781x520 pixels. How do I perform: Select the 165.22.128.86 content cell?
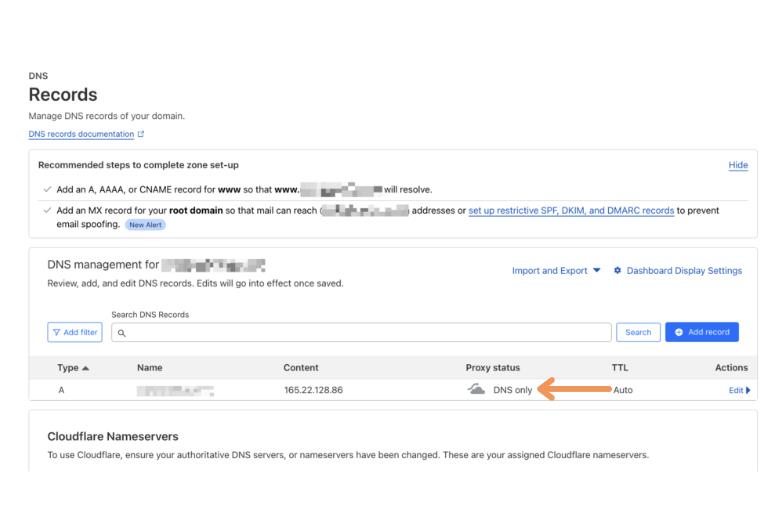(x=313, y=390)
